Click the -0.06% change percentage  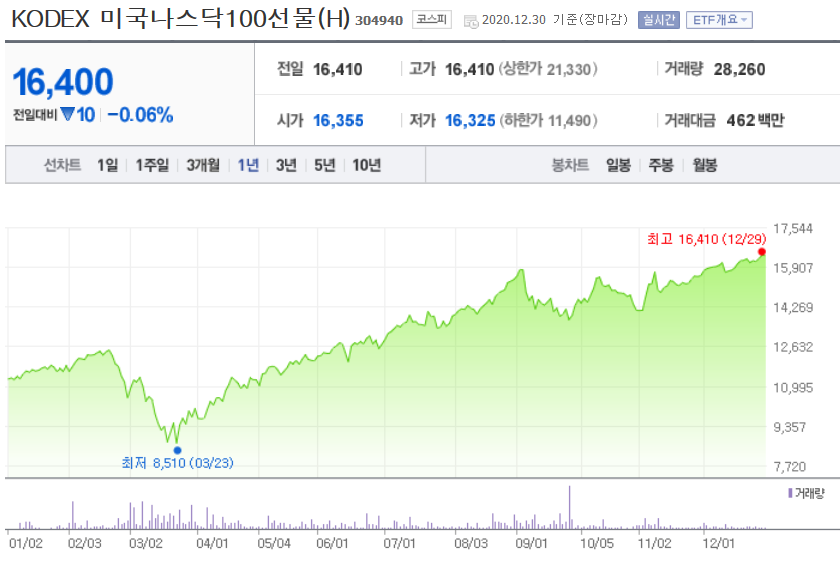(140, 115)
